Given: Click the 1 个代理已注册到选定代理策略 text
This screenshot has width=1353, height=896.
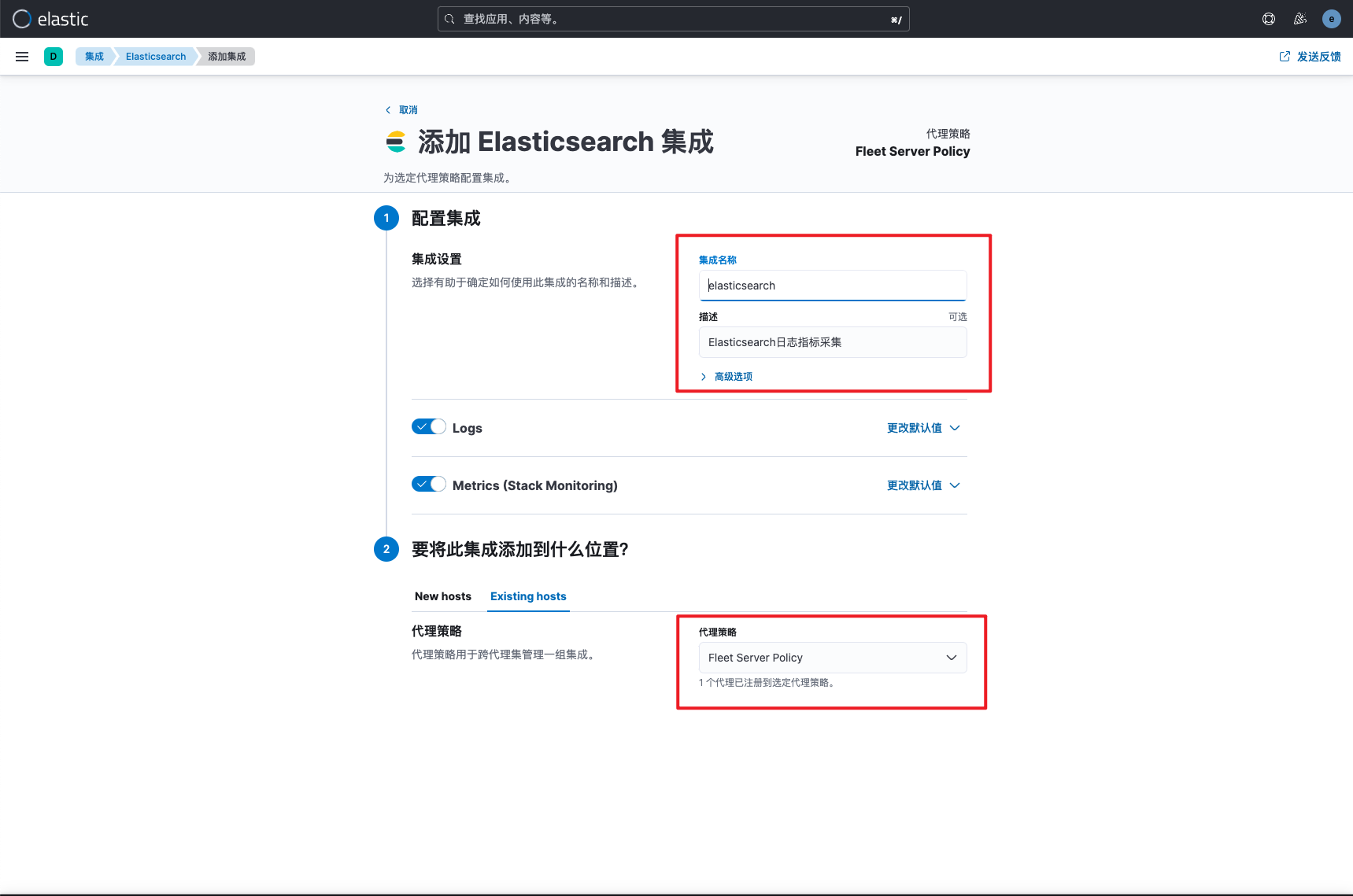Looking at the screenshot, I should click(x=767, y=683).
